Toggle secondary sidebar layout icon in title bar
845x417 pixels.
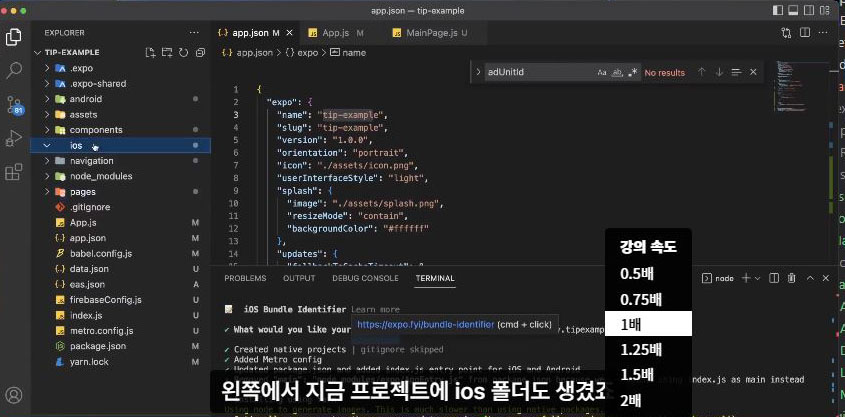click(x=808, y=10)
